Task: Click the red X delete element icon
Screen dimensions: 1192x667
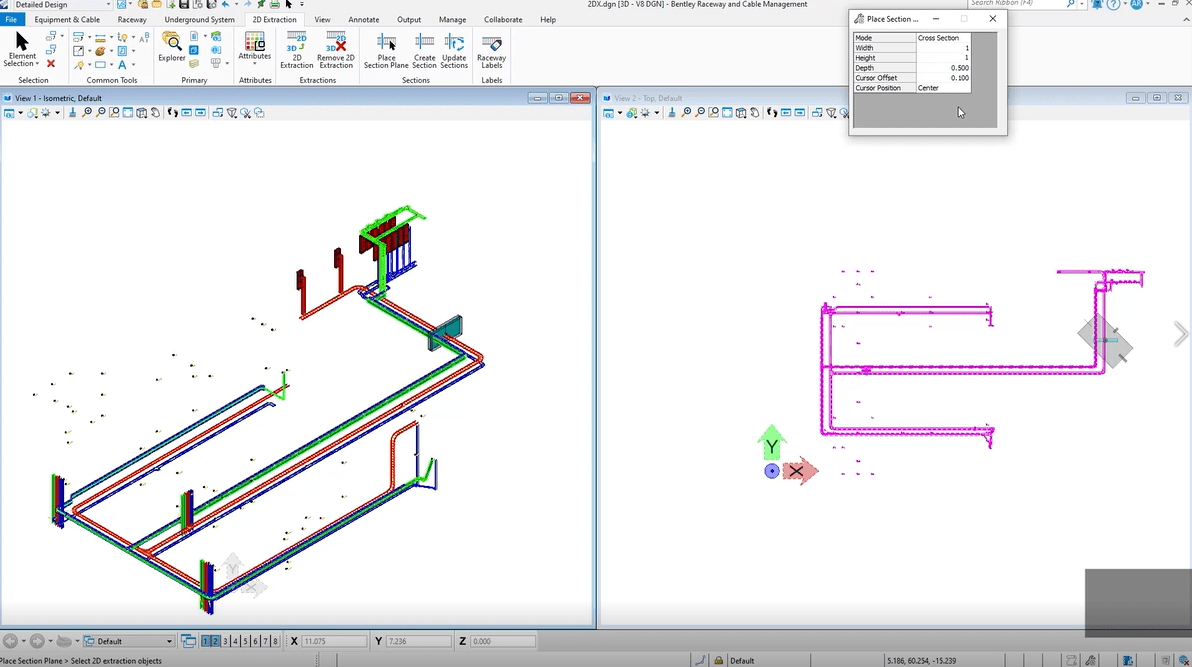Action: pyautogui.click(x=51, y=64)
